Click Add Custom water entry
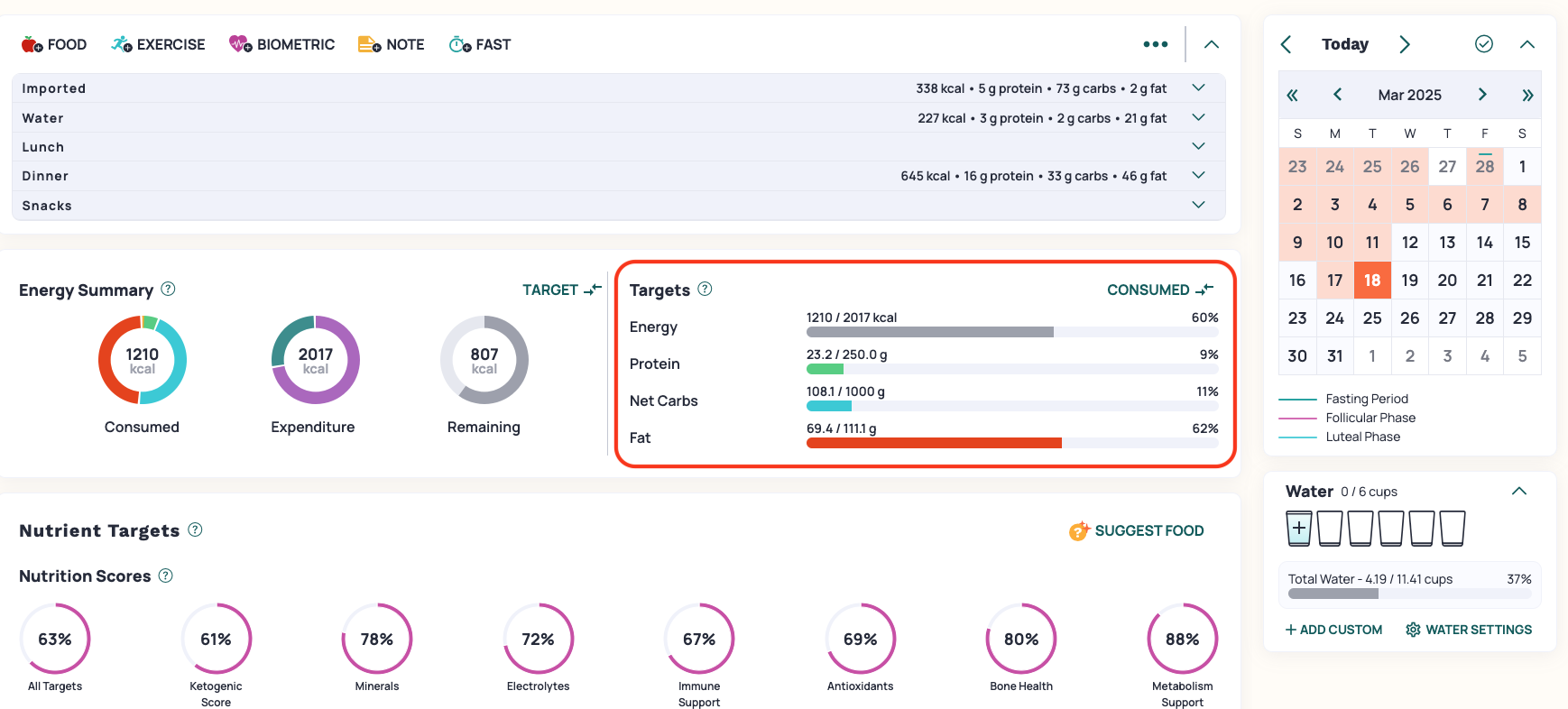 pyautogui.click(x=1333, y=630)
